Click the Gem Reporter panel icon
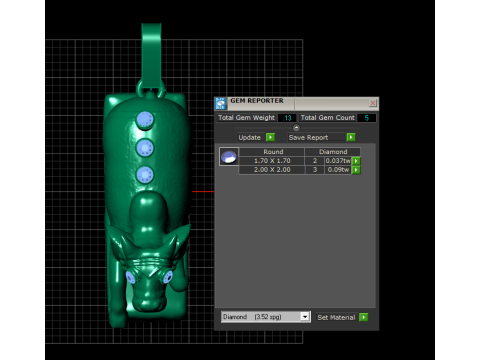The width and height of the screenshot is (480, 360). click(x=220, y=103)
